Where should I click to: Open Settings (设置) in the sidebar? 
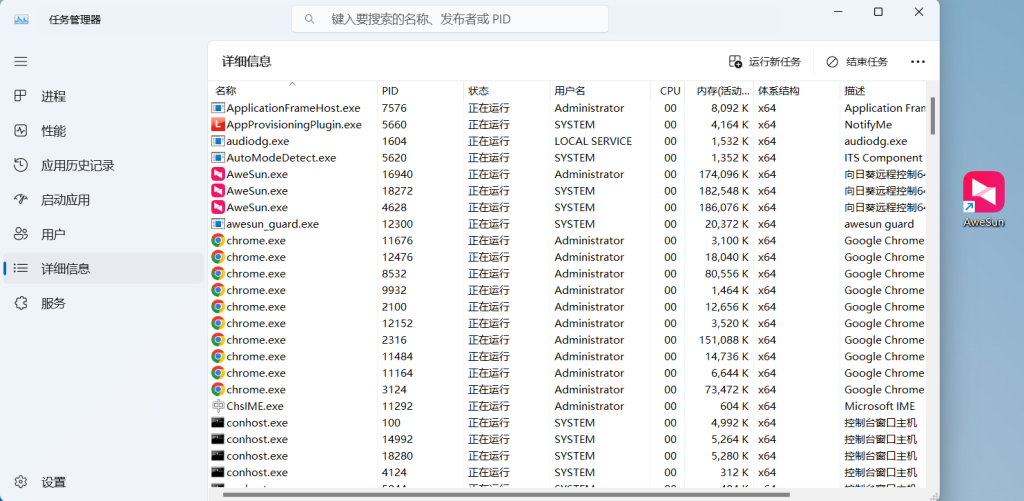tap(53, 482)
